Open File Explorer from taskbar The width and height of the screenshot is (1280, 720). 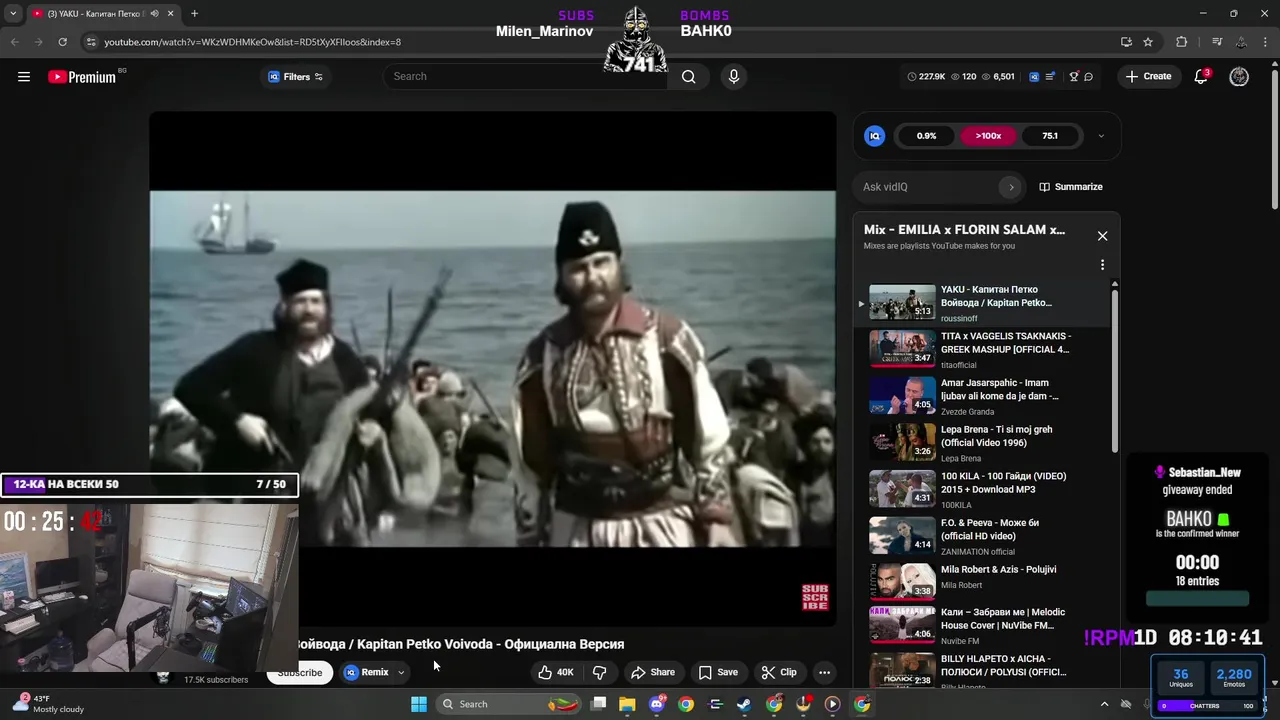(627, 704)
